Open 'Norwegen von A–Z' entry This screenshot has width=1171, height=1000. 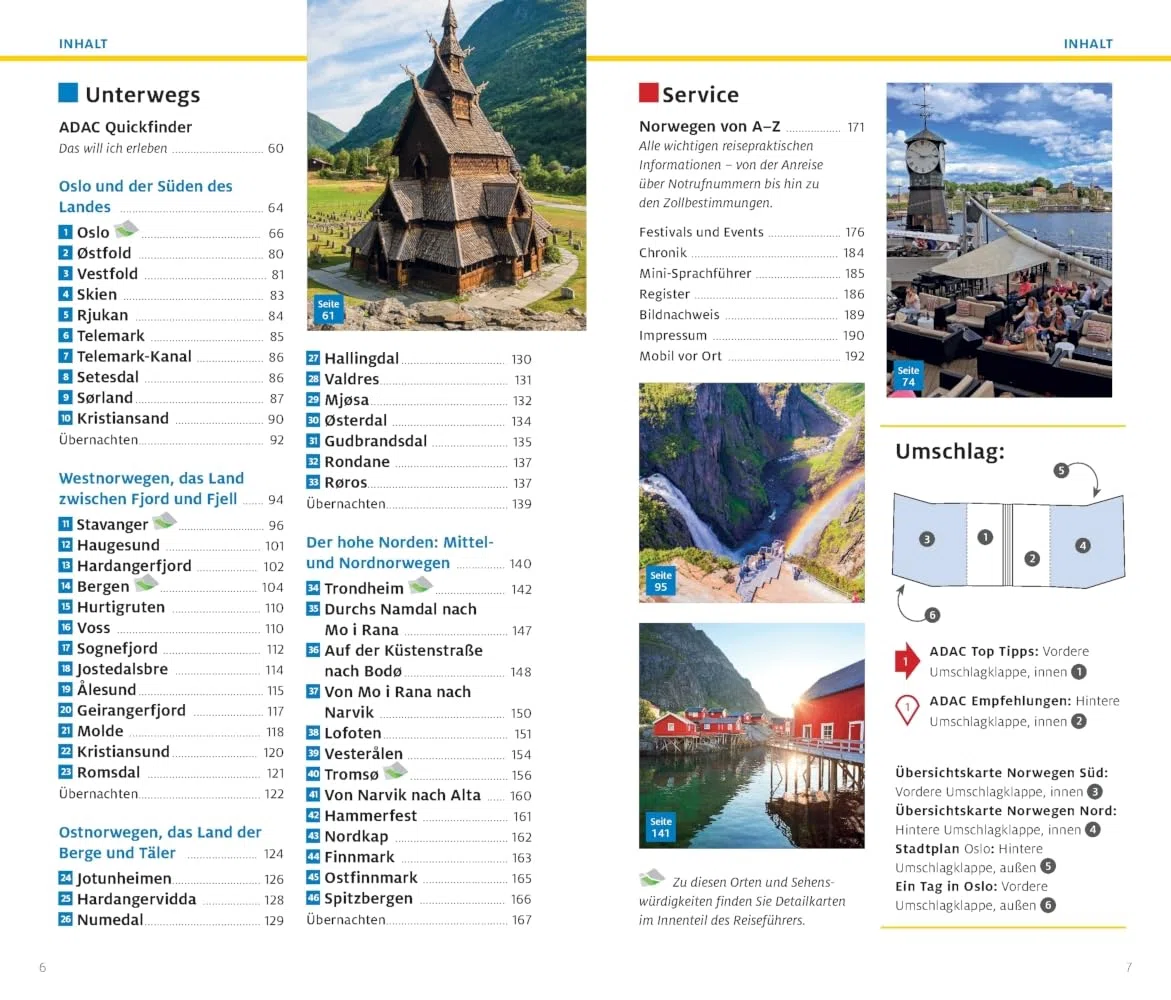(752, 127)
